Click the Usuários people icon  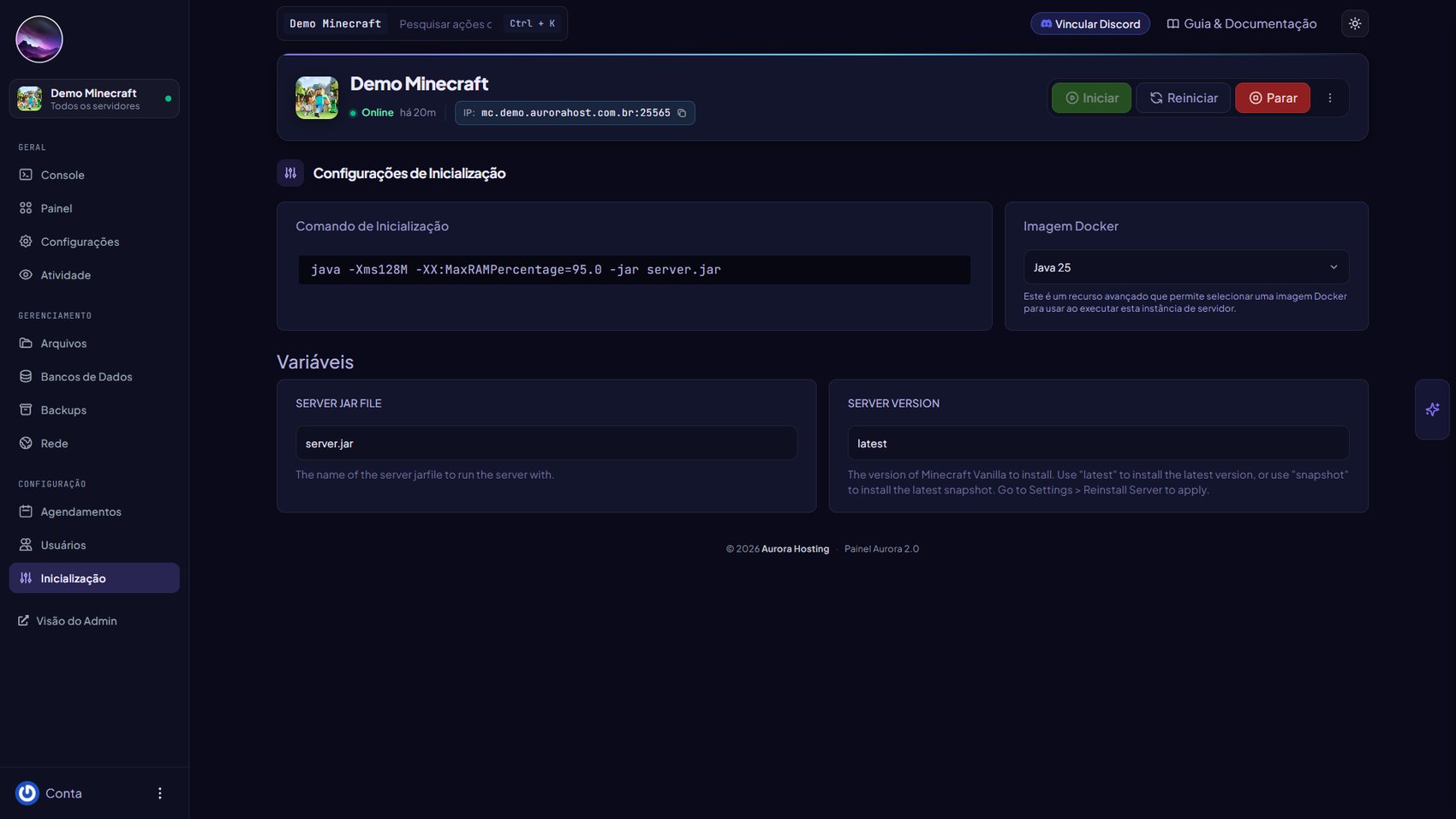pos(26,545)
